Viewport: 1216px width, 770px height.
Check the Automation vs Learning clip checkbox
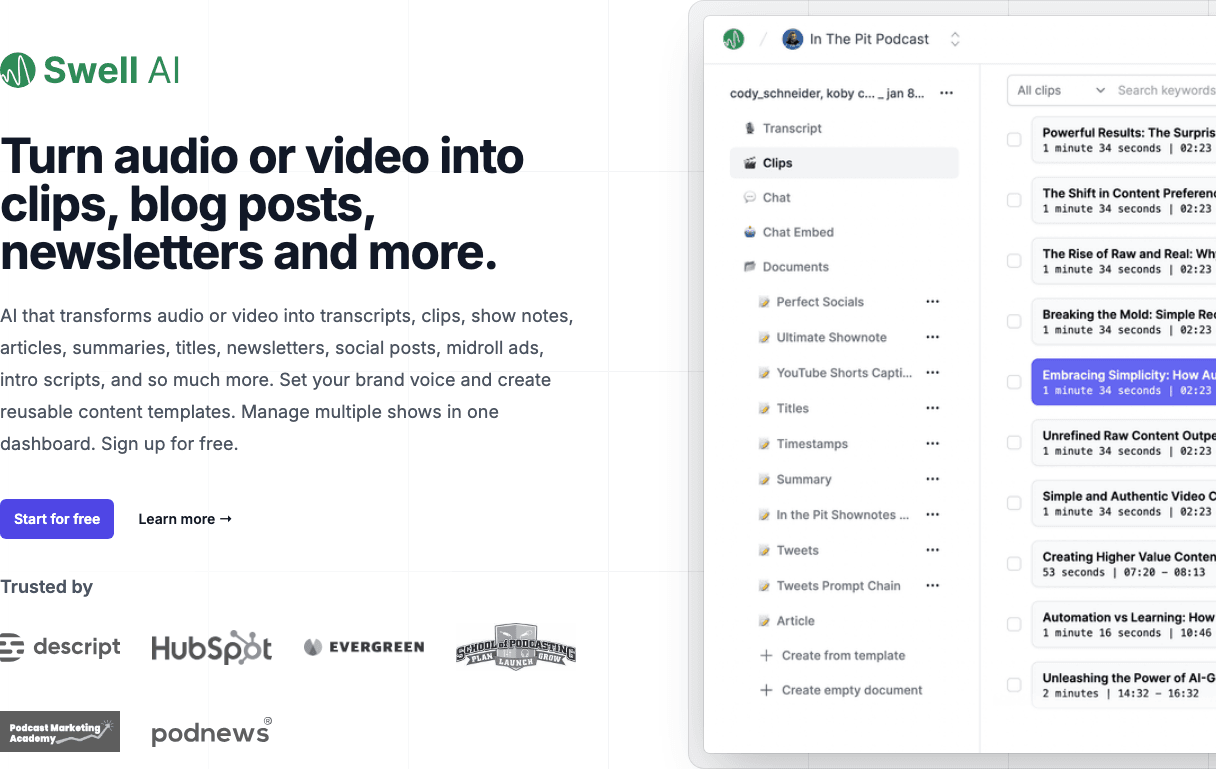(x=1014, y=624)
